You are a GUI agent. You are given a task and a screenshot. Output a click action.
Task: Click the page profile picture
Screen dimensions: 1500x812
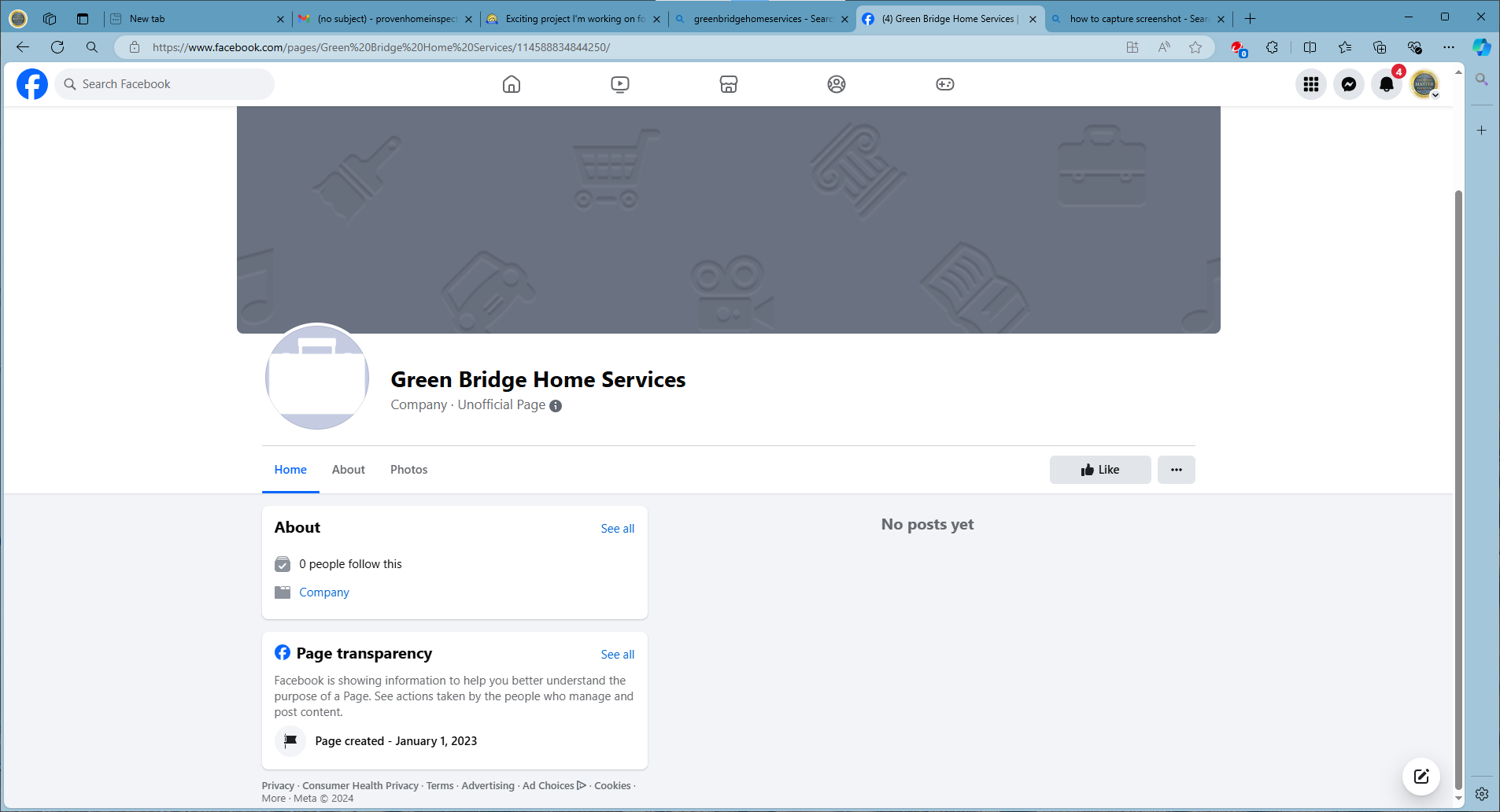317,376
